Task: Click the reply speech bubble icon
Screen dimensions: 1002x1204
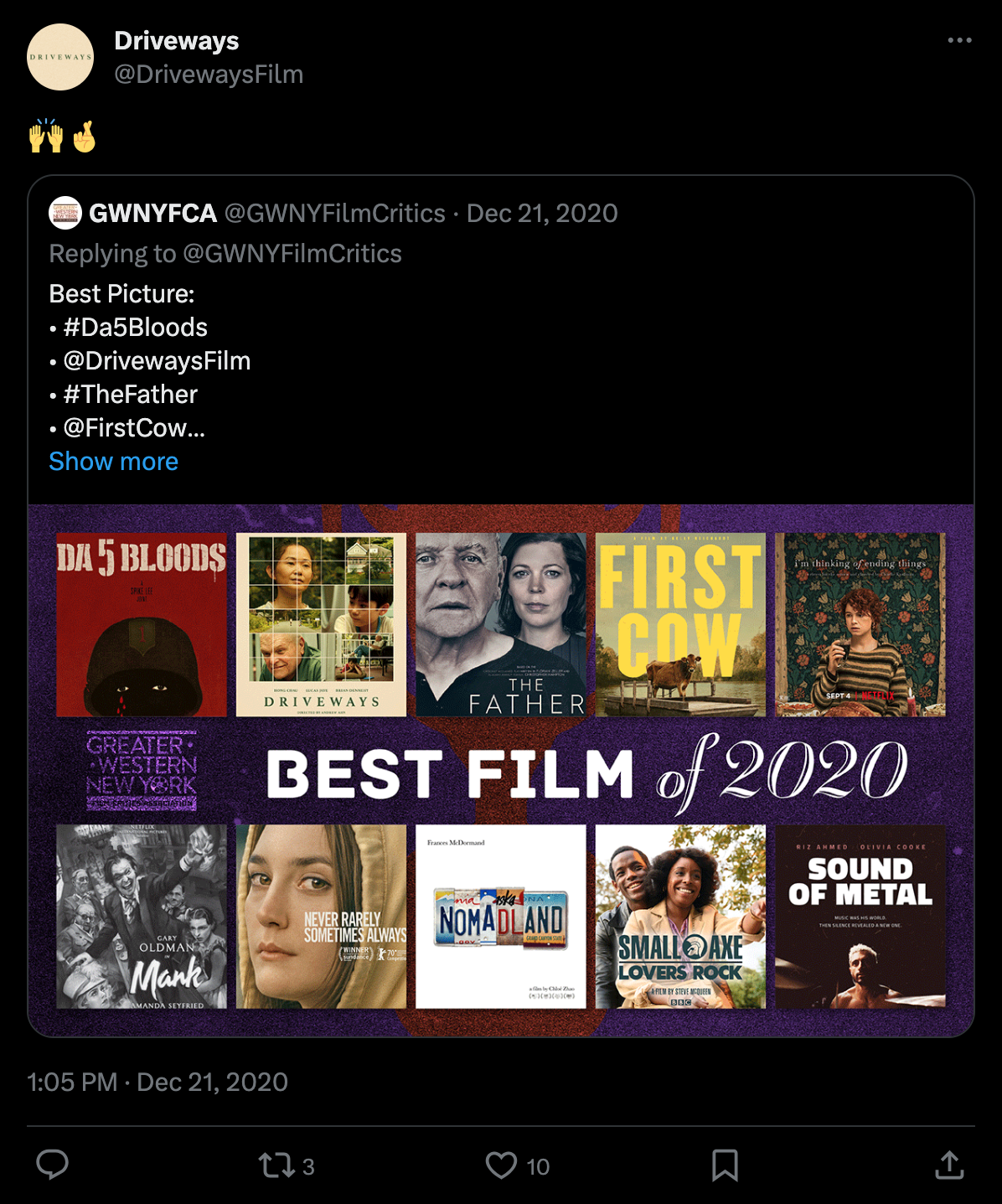Action: coord(52,1165)
